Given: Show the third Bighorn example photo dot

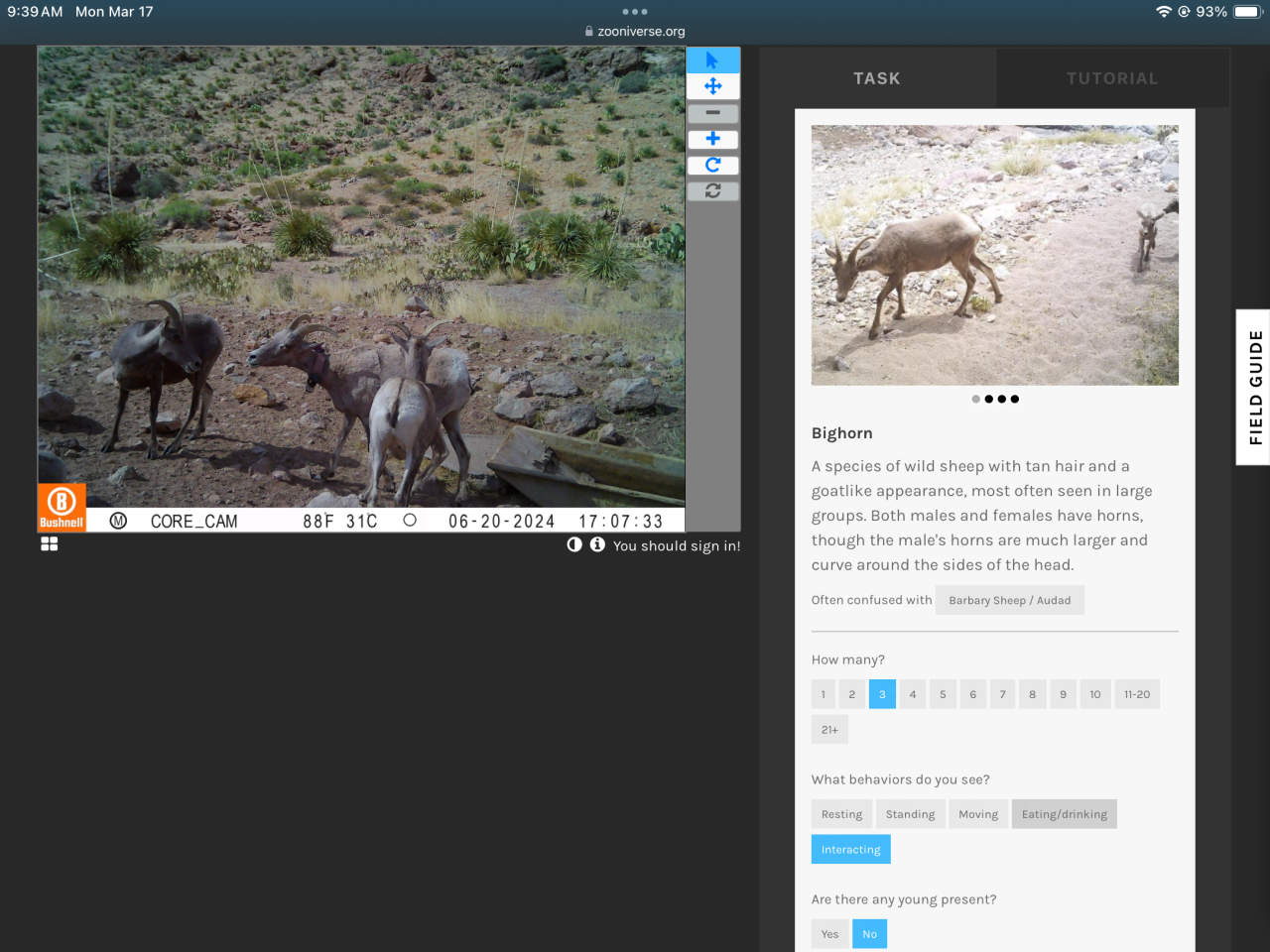Looking at the screenshot, I should tap(1002, 399).
